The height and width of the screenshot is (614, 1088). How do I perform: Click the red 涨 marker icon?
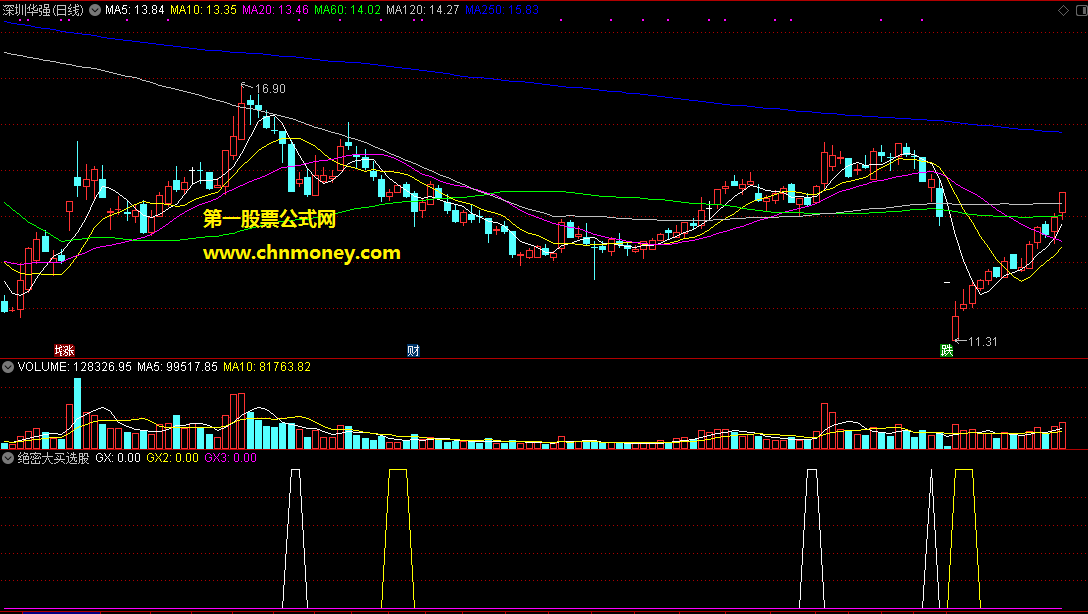tap(65, 350)
